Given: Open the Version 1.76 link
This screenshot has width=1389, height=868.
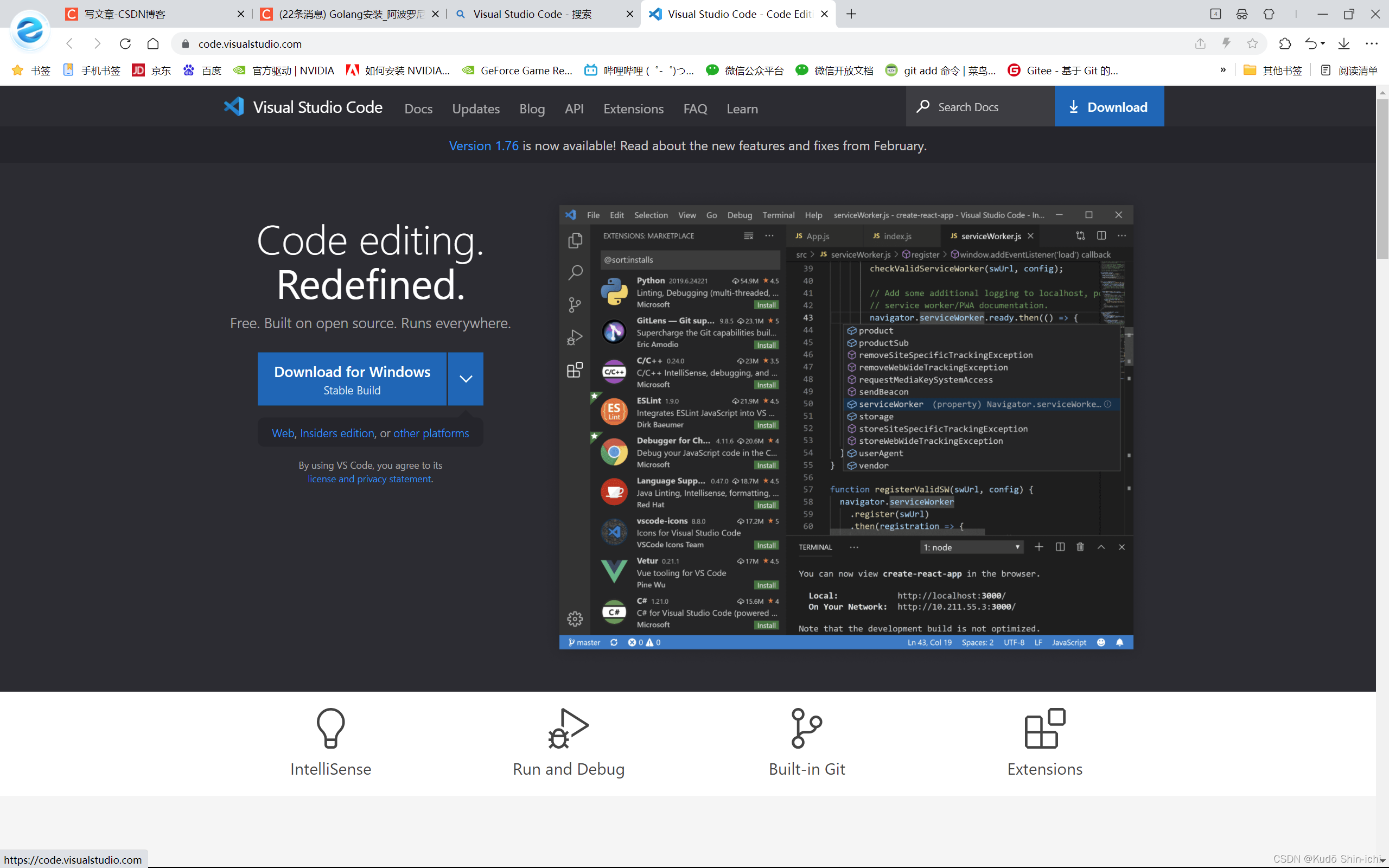Looking at the screenshot, I should pyautogui.click(x=483, y=146).
